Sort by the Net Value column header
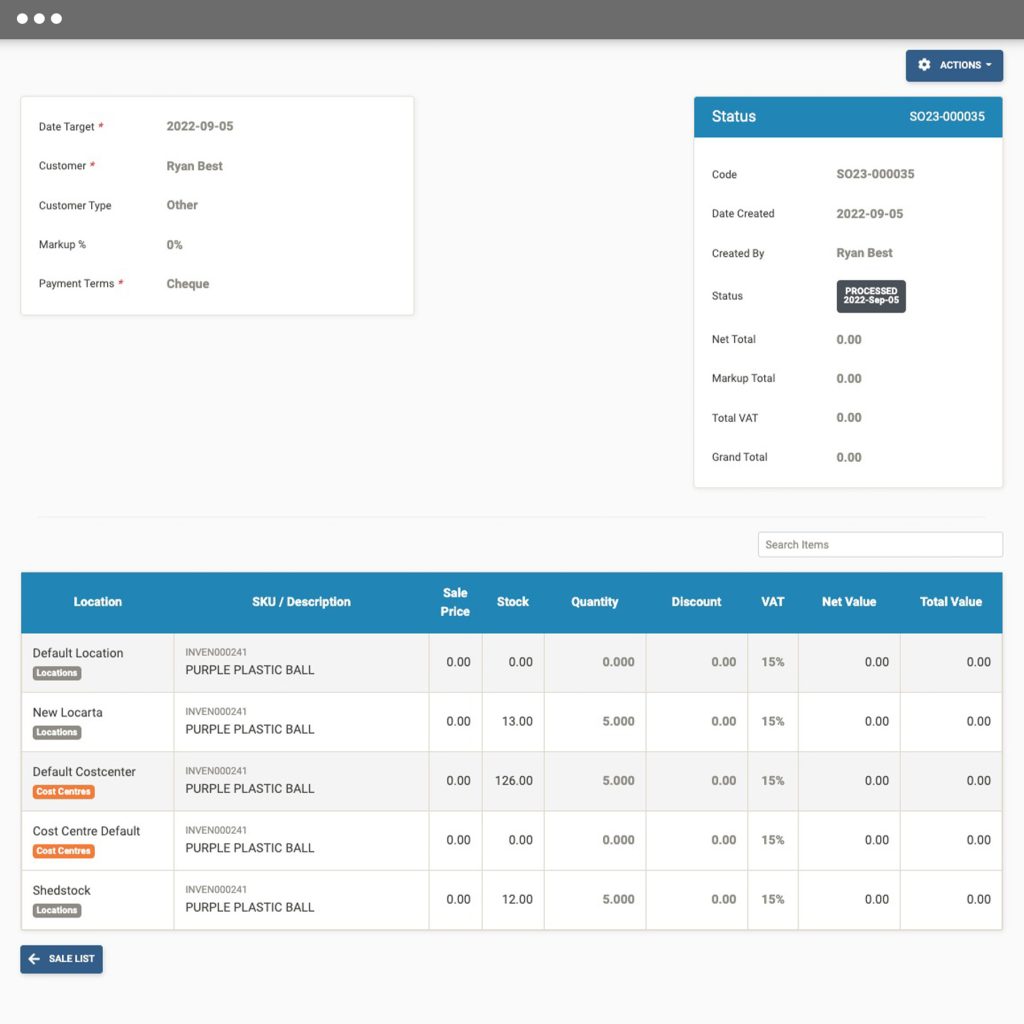 [x=848, y=602]
